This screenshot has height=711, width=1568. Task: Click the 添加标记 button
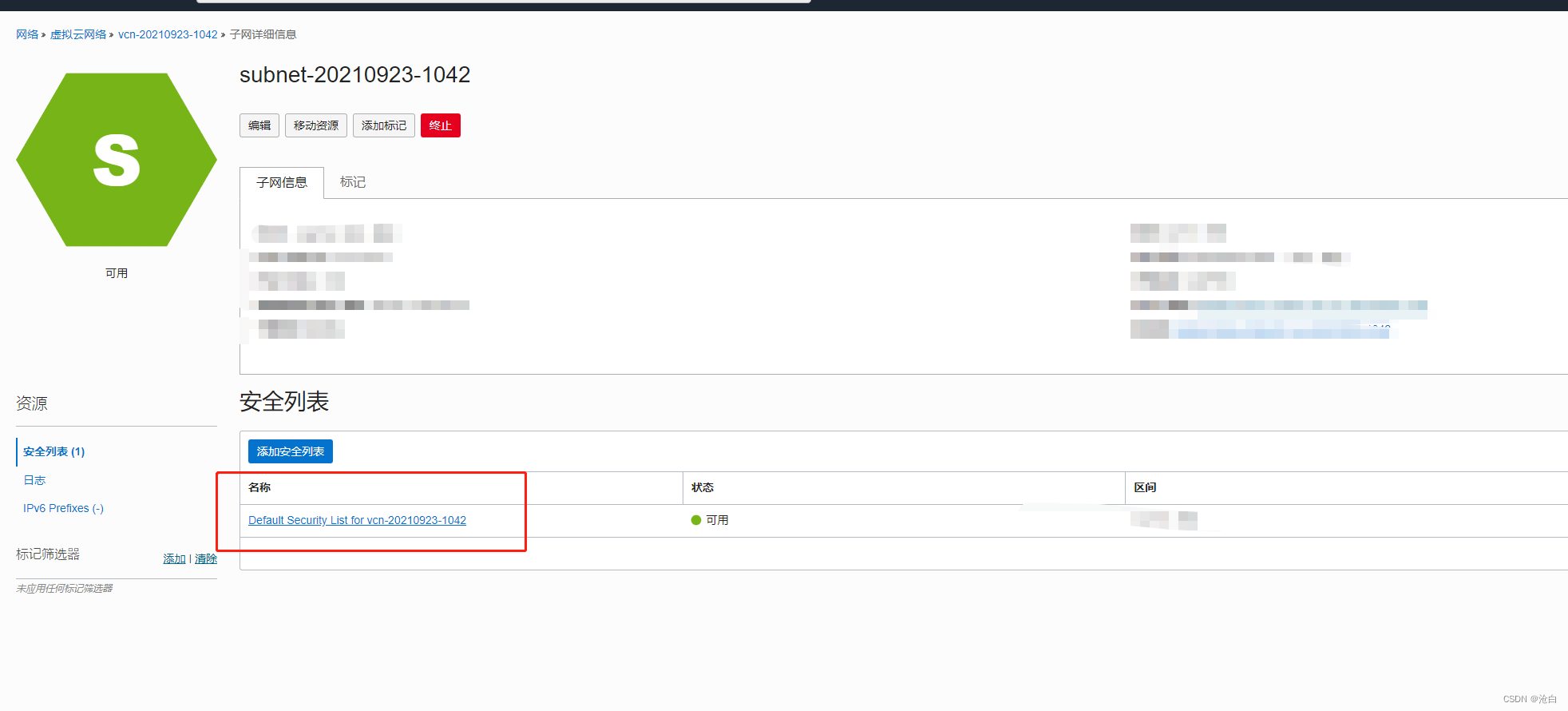[384, 125]
